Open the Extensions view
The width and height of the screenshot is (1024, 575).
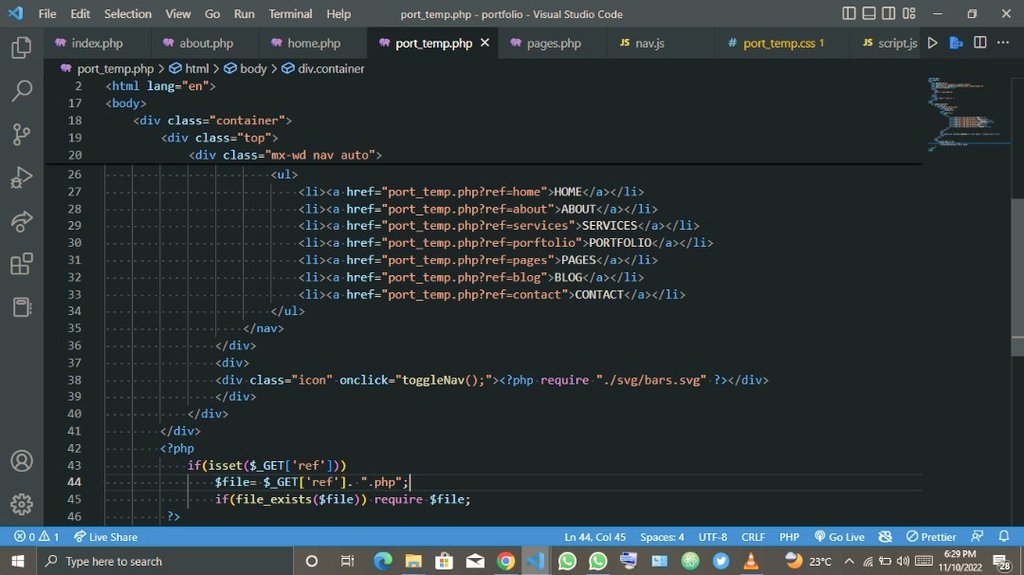22,265
